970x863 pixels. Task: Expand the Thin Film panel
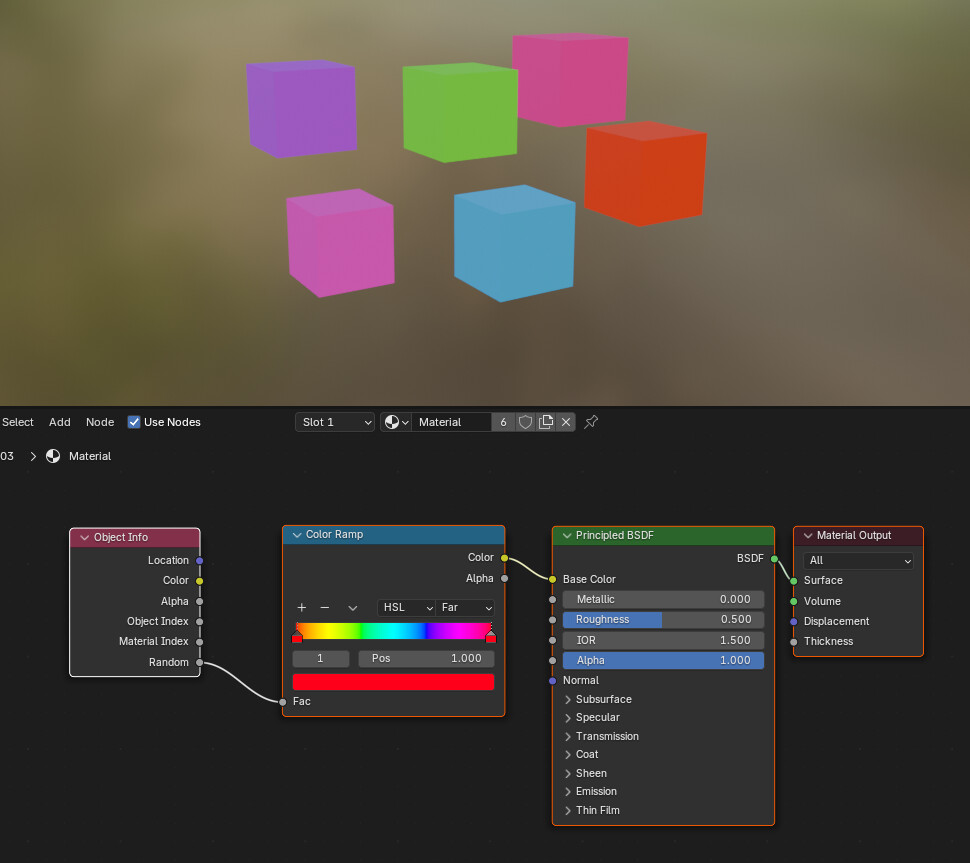click(568, 810)
